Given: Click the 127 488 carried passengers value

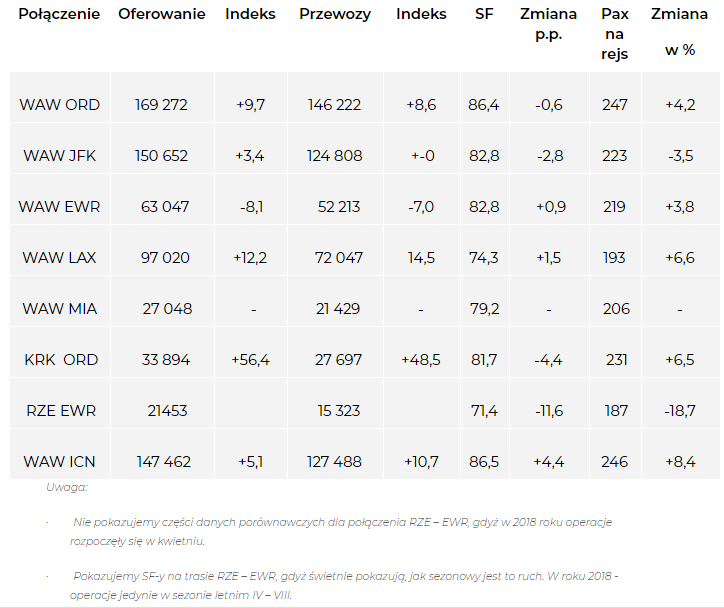Looking at the screenshot, I should pyautogui.click(x=334, y=462).
